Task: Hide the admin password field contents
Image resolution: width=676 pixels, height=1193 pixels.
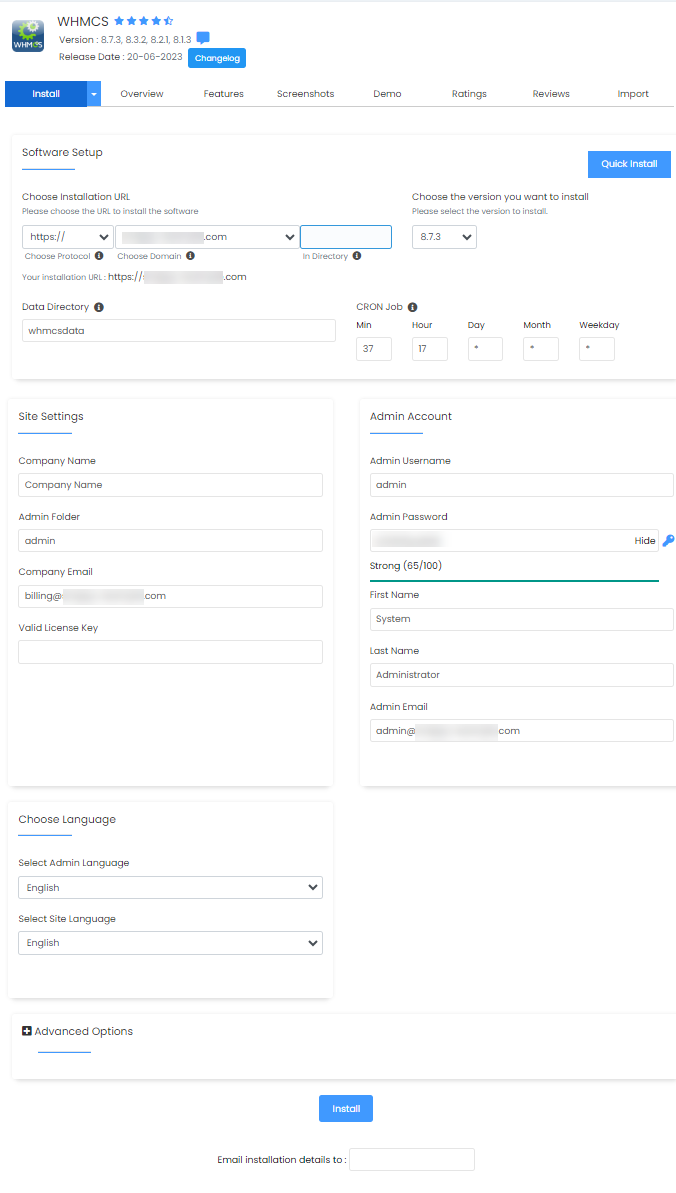Action: (x=644, y=540)
